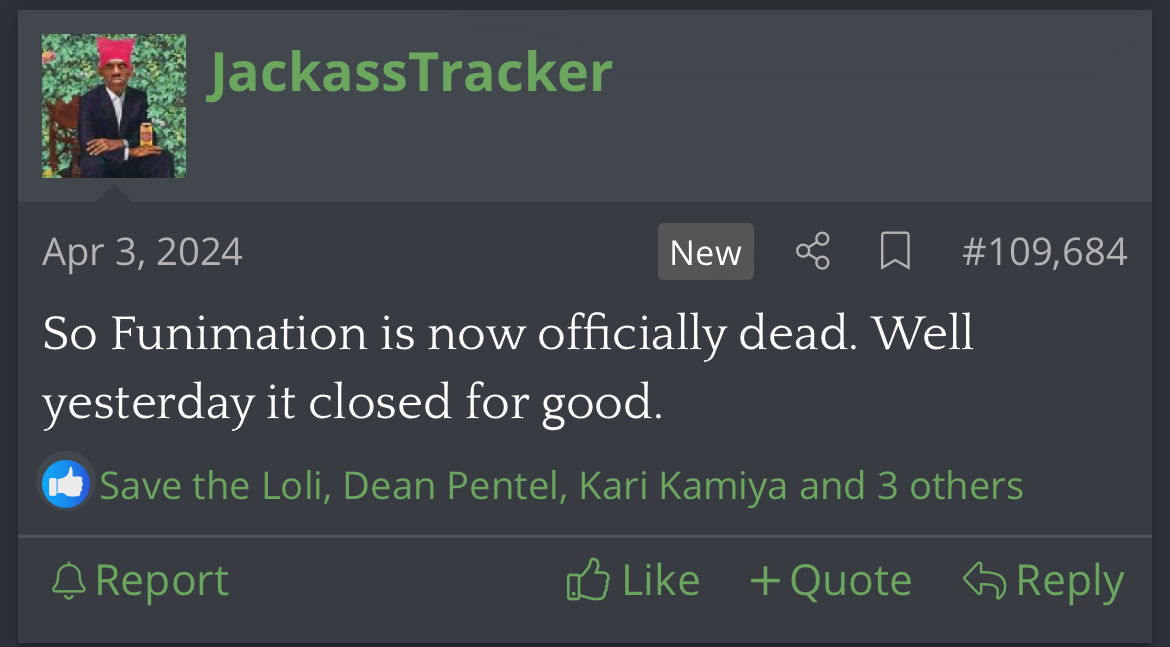Open the JackassTracker user profile link
The height and width of the screenshot is (647, 1170).
point(409,72)
